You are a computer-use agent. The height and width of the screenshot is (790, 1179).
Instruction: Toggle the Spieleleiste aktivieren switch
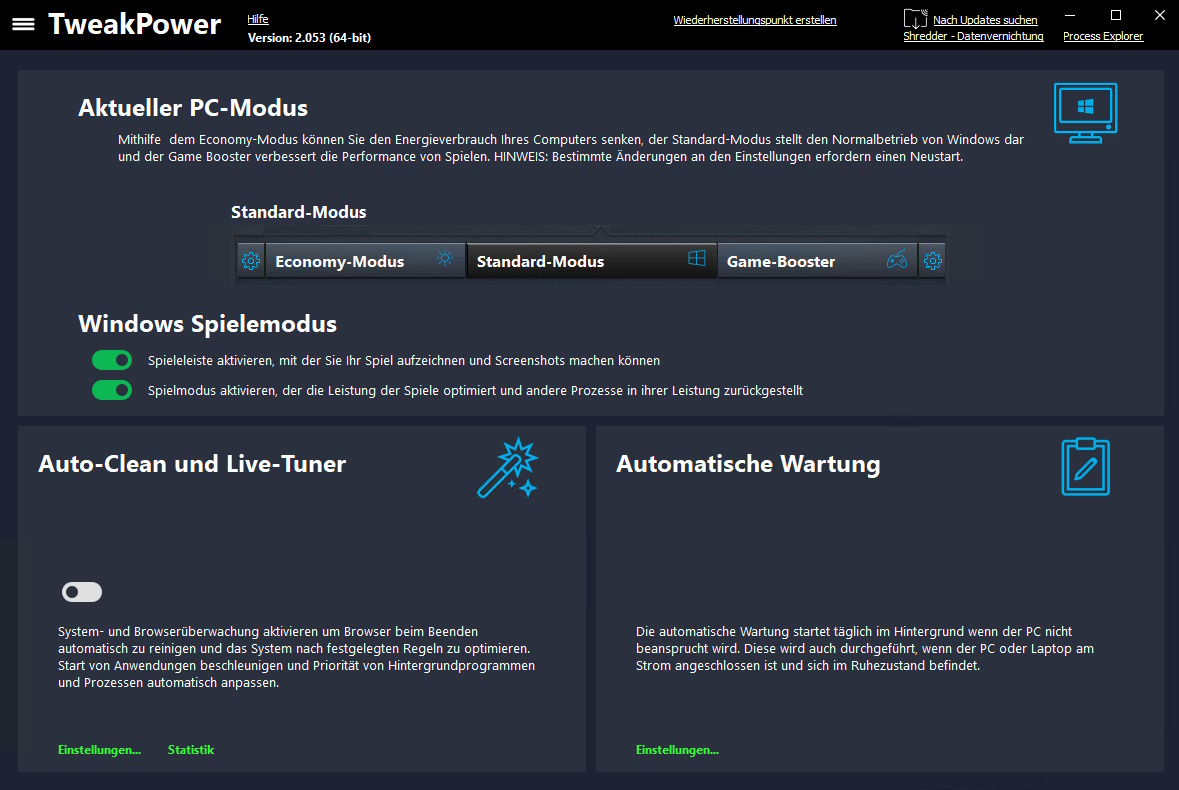tap(112, 360)
